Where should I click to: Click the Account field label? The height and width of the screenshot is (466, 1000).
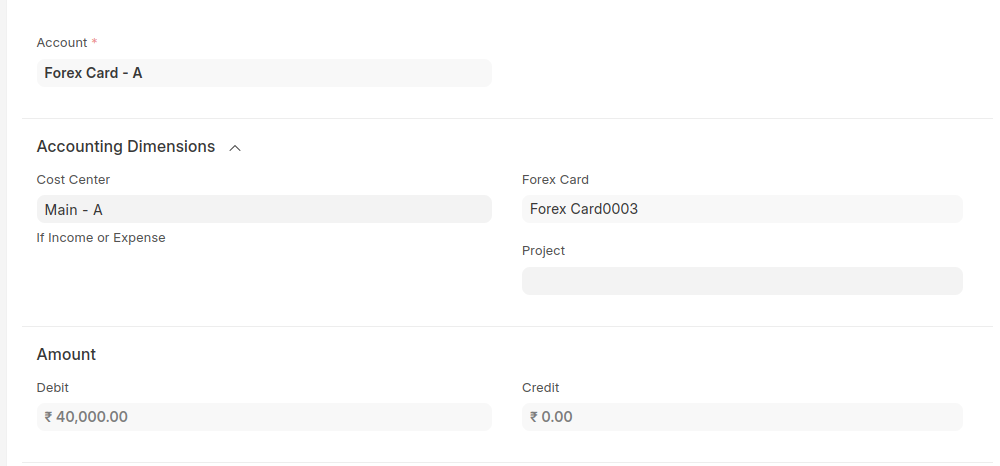[62, 43]
